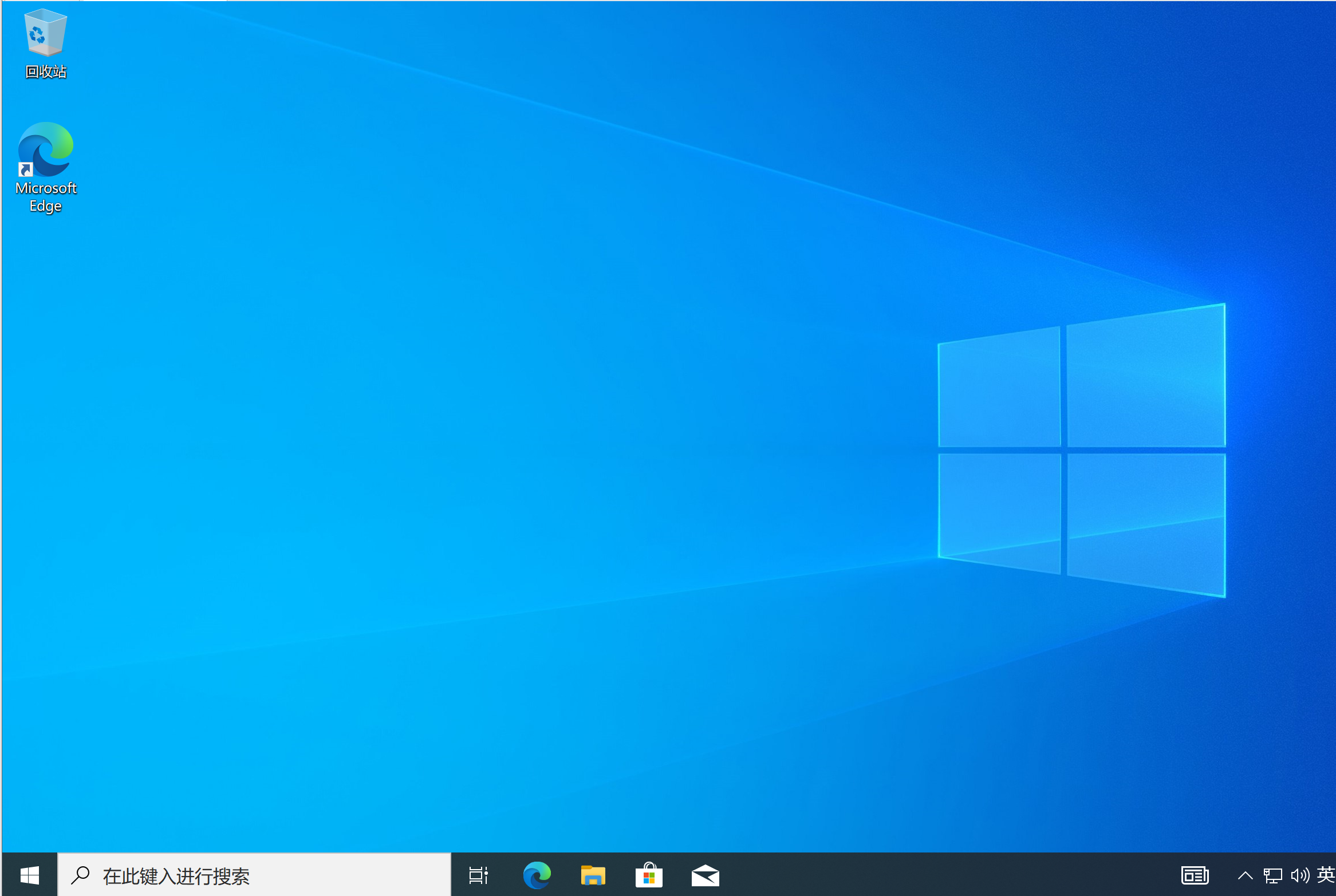Click the 回收站 text label
The width and height of the screenshot is (1336, 896).
[46, 72]
